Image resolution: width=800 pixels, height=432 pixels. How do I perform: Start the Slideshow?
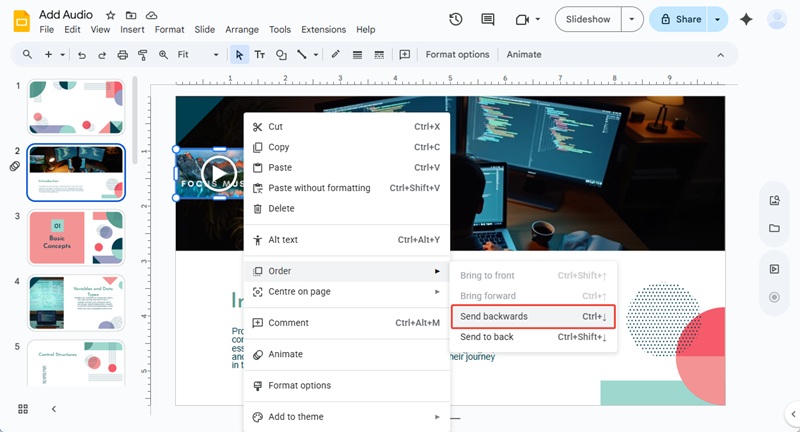click(x=588, y=19)
